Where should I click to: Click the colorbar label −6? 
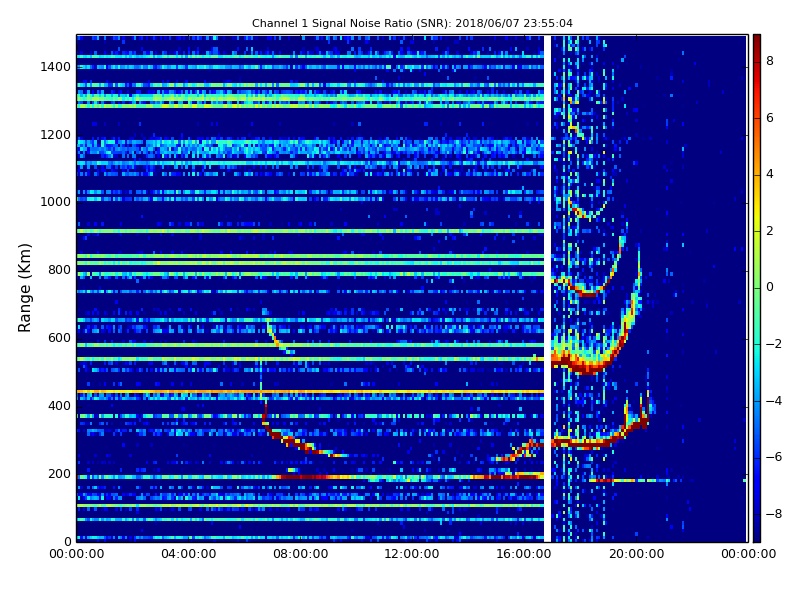tap(774, 457)
